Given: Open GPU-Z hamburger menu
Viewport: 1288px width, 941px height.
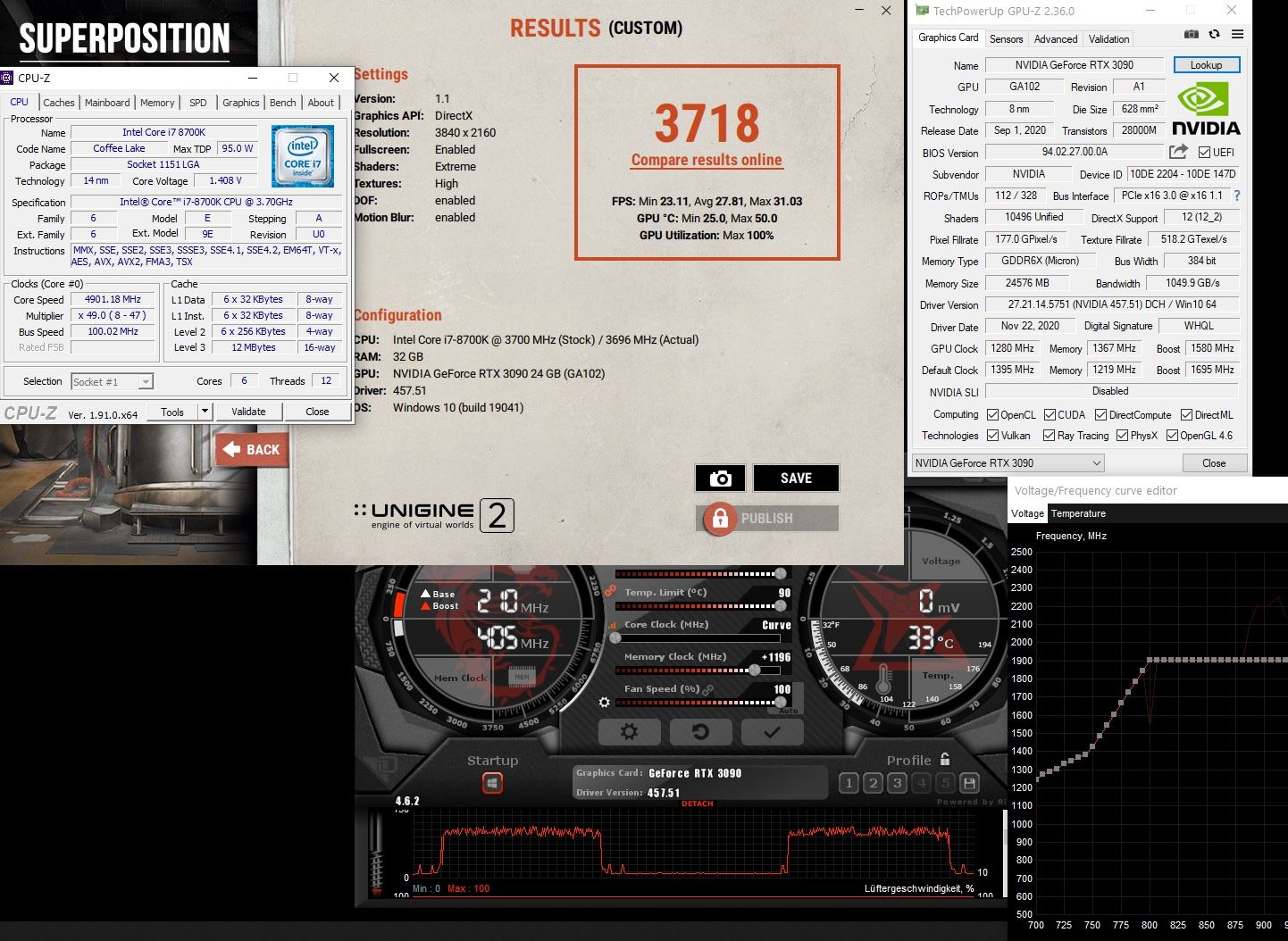Looking at the screenshot, I should tap(1237, 34).
